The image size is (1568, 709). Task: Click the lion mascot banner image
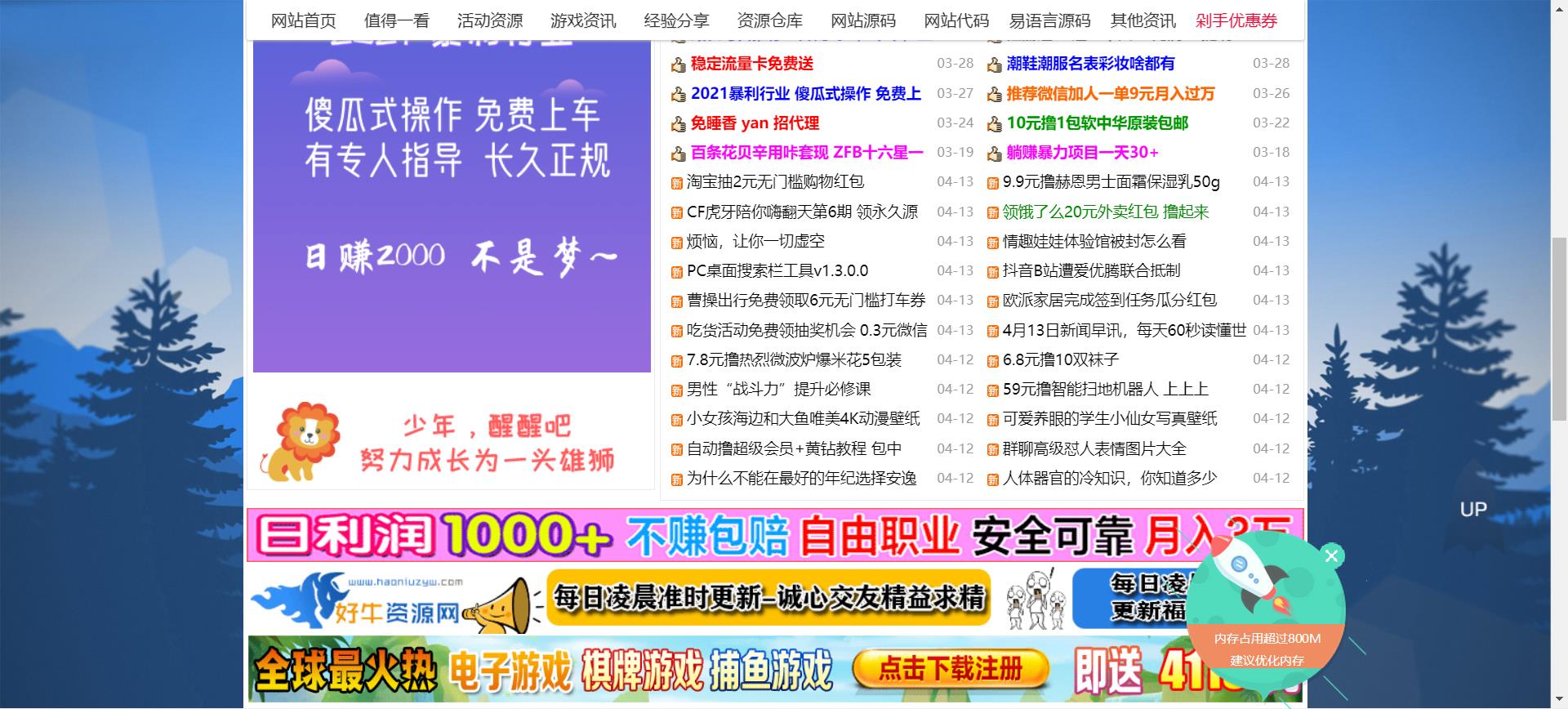451,444
